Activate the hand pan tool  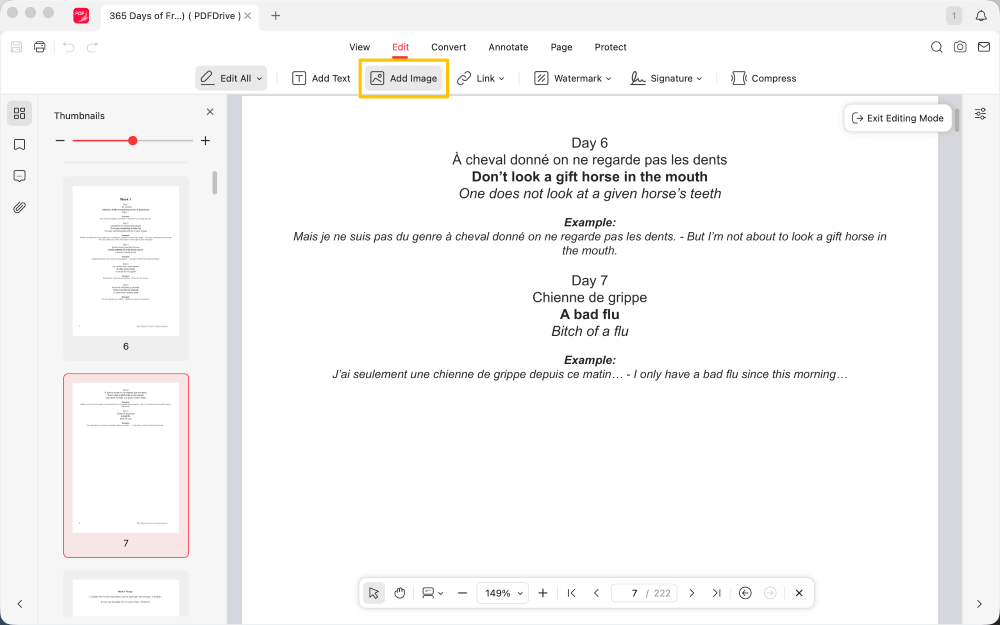coord(400,593)
